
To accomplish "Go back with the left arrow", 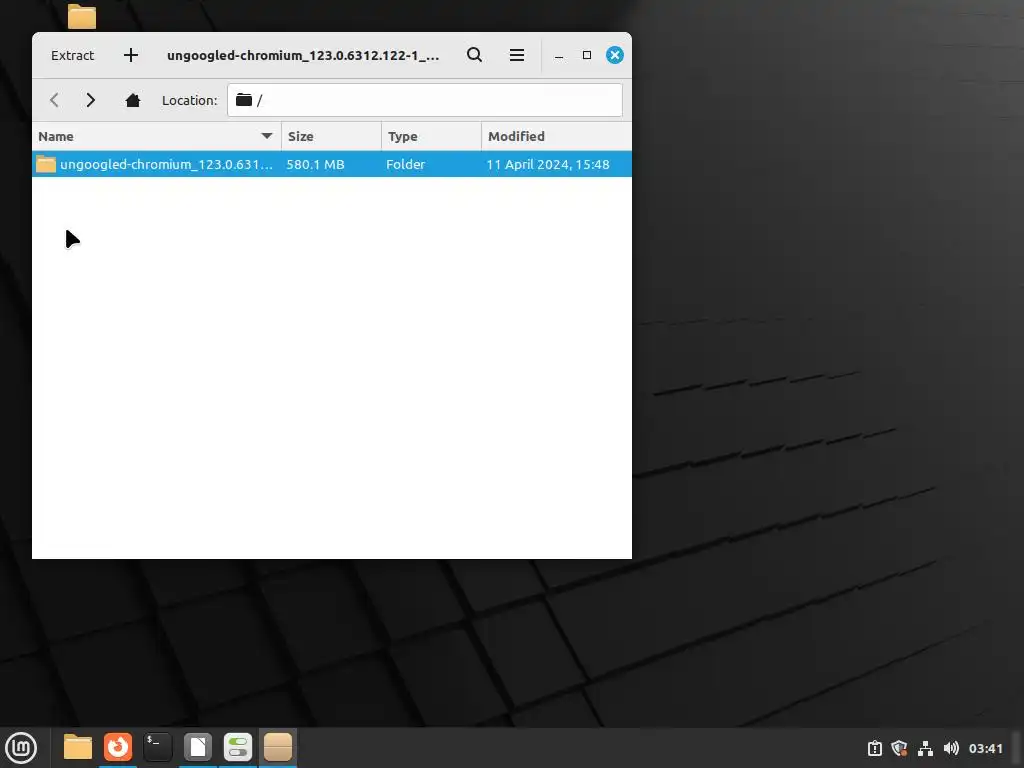I will [54, 100].
